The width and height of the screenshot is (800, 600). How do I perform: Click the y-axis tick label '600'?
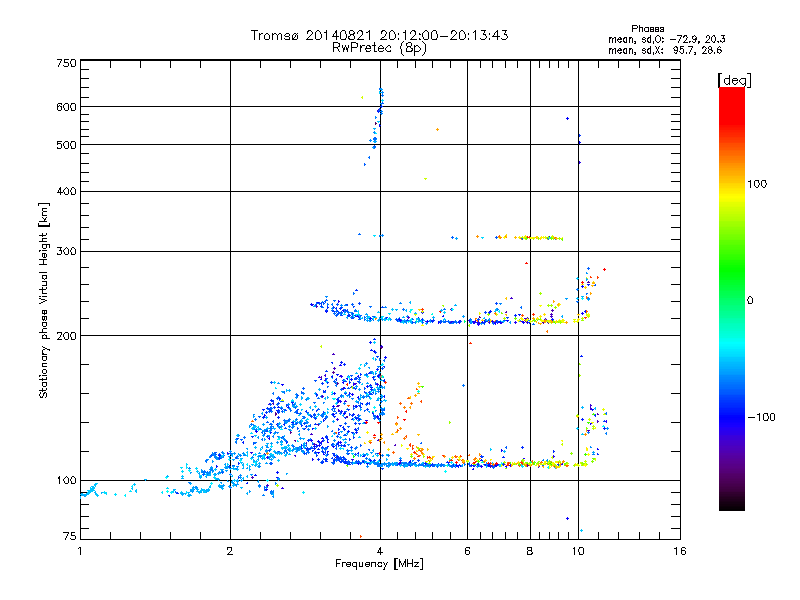[x=66, y=107]
